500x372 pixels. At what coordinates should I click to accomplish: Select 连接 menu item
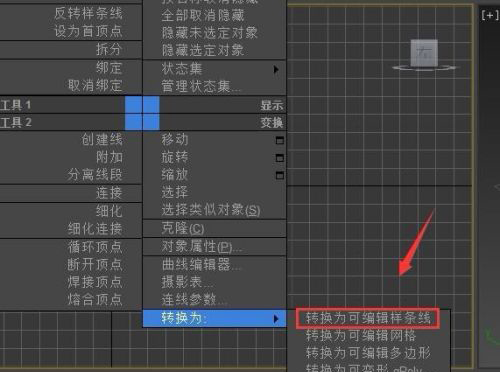(x=109, y=193)
